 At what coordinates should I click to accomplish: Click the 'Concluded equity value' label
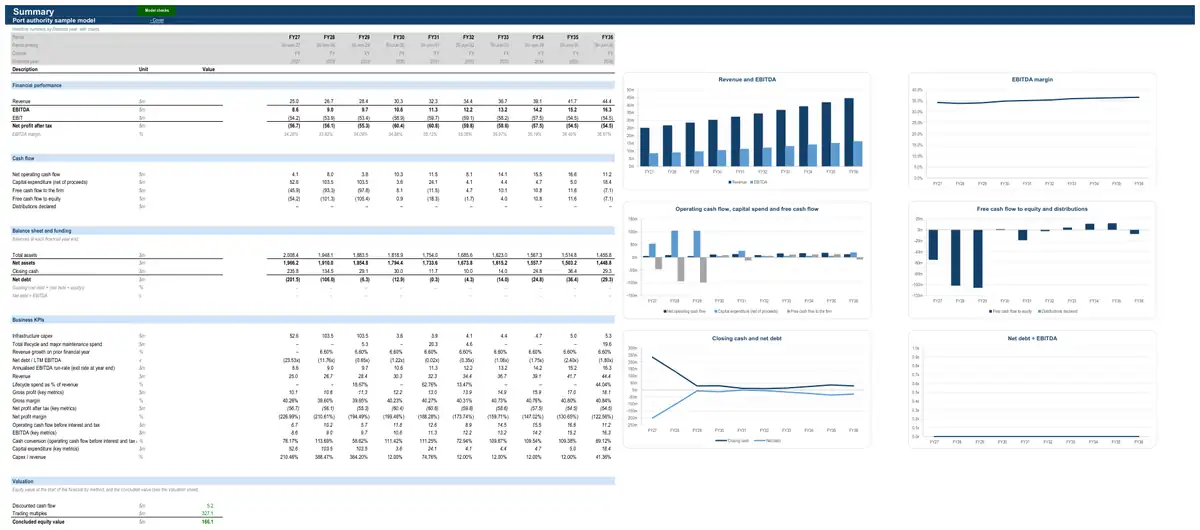[38, 522]
